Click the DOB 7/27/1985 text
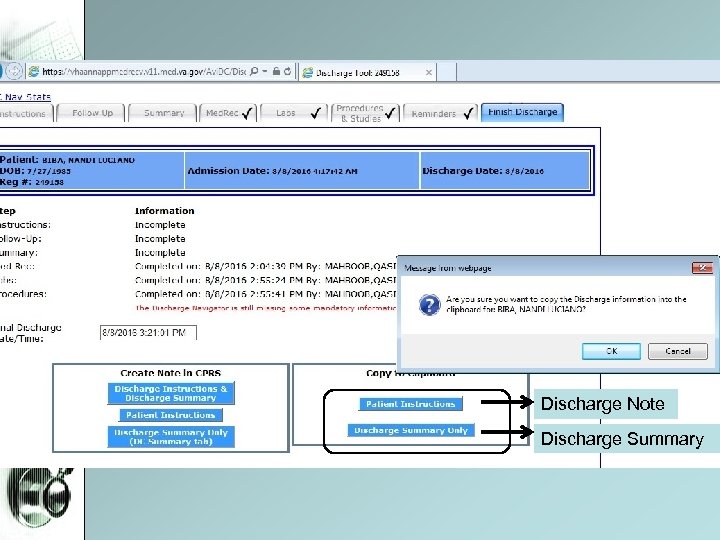 coord(35,171)
